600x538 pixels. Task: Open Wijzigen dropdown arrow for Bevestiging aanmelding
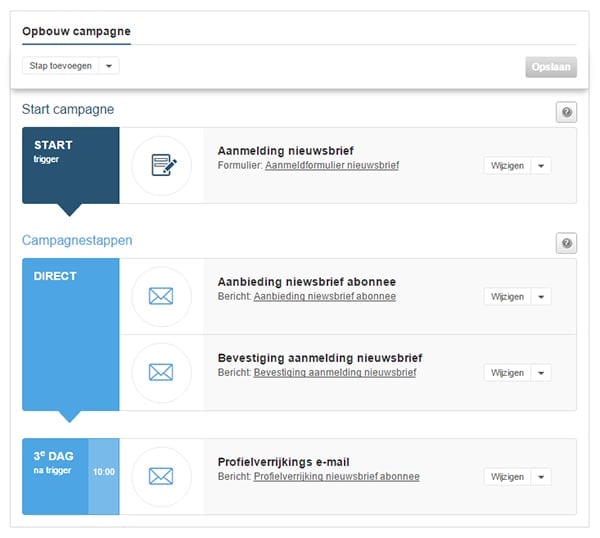pyautogui.click(x=541, y=373)
